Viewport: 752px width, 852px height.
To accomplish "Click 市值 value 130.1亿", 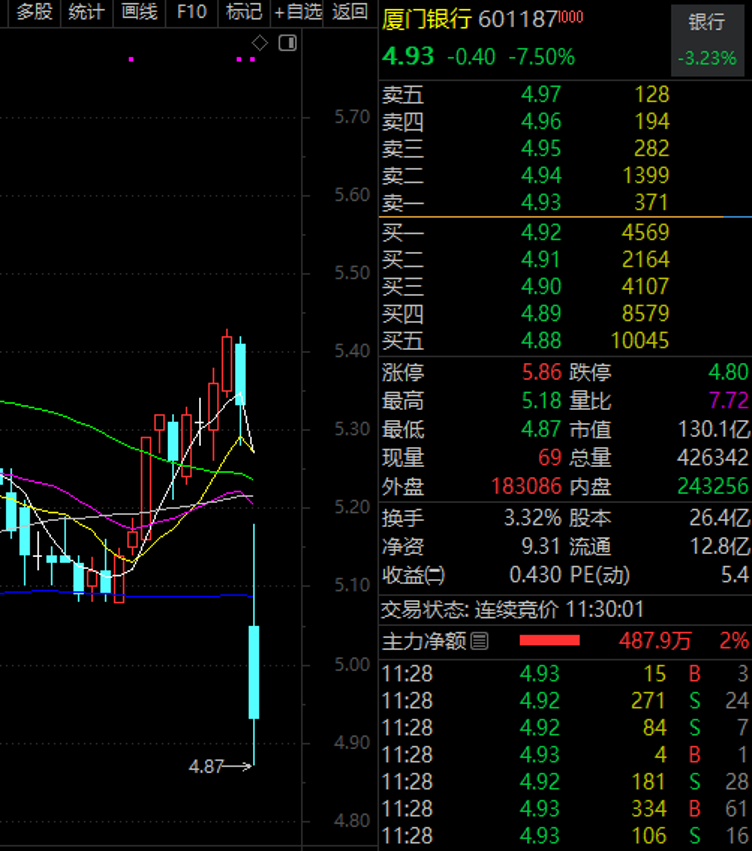I will [x=713, y=430].
